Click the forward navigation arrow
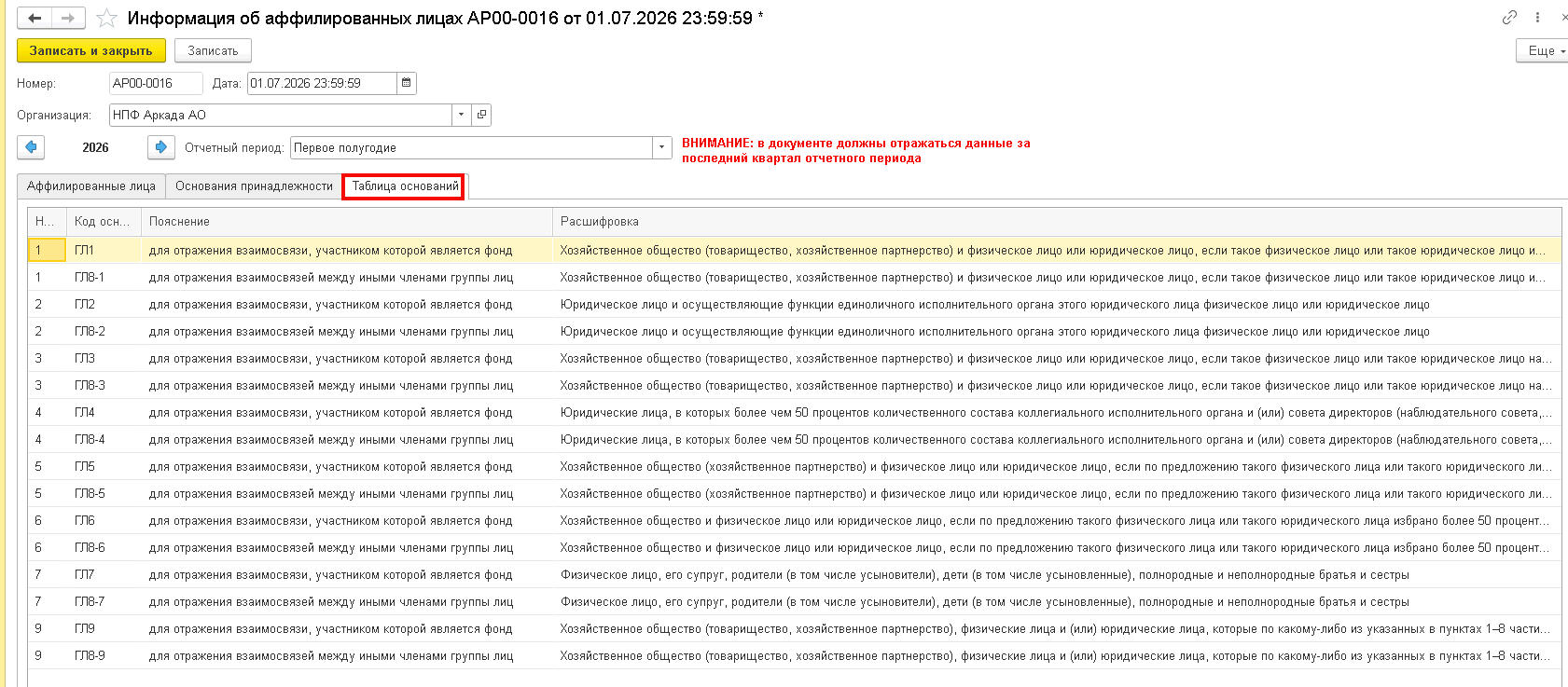1568x687 pixels. (x=68, y=18)
